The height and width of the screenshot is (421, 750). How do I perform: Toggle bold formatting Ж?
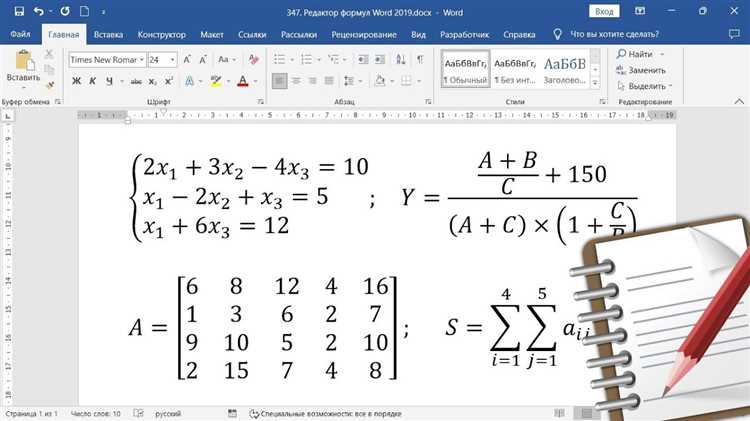click(75, 81)
